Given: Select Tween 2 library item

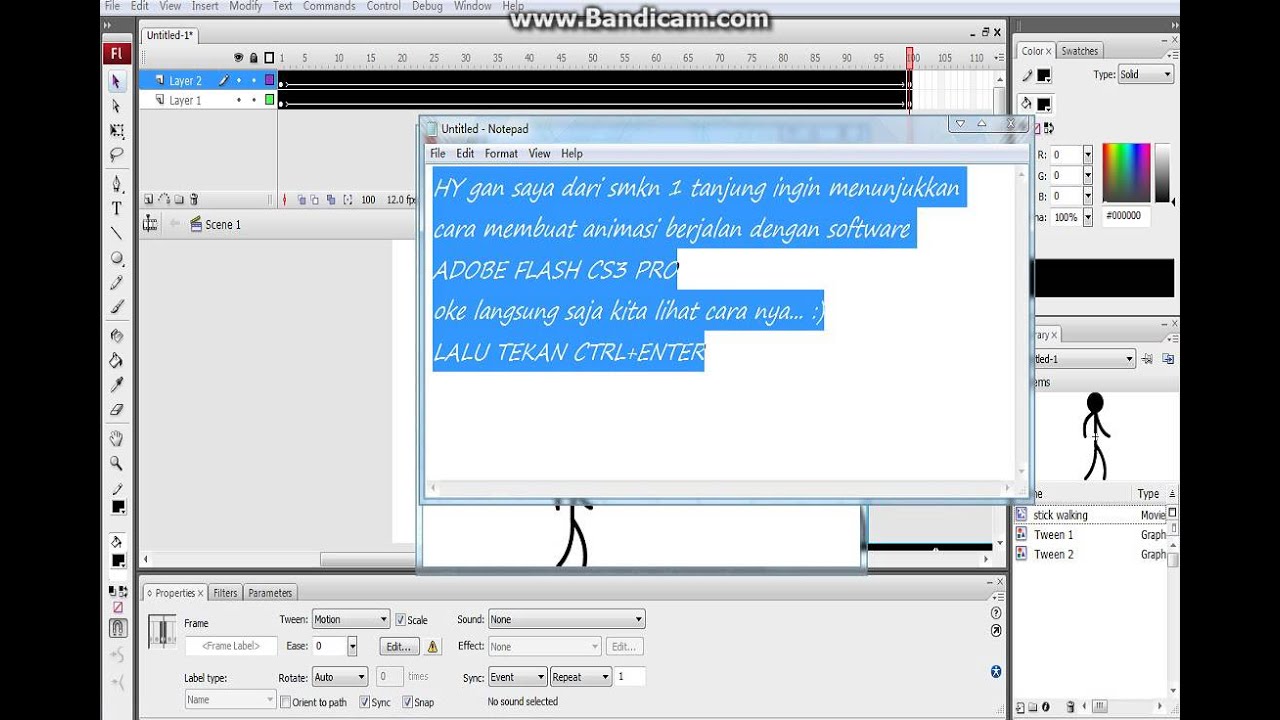Looking at the screenshot, I should click(x=1053, y=554).
